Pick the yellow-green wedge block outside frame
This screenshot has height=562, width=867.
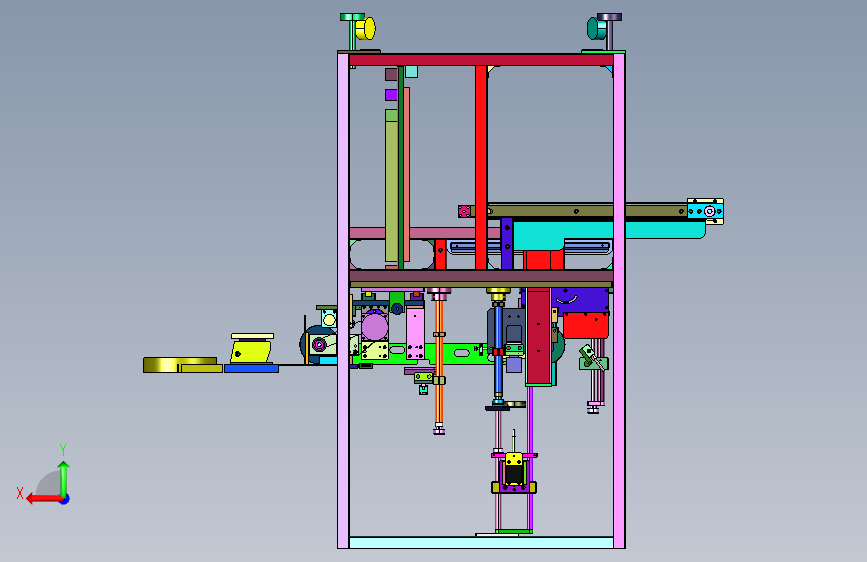251,352
